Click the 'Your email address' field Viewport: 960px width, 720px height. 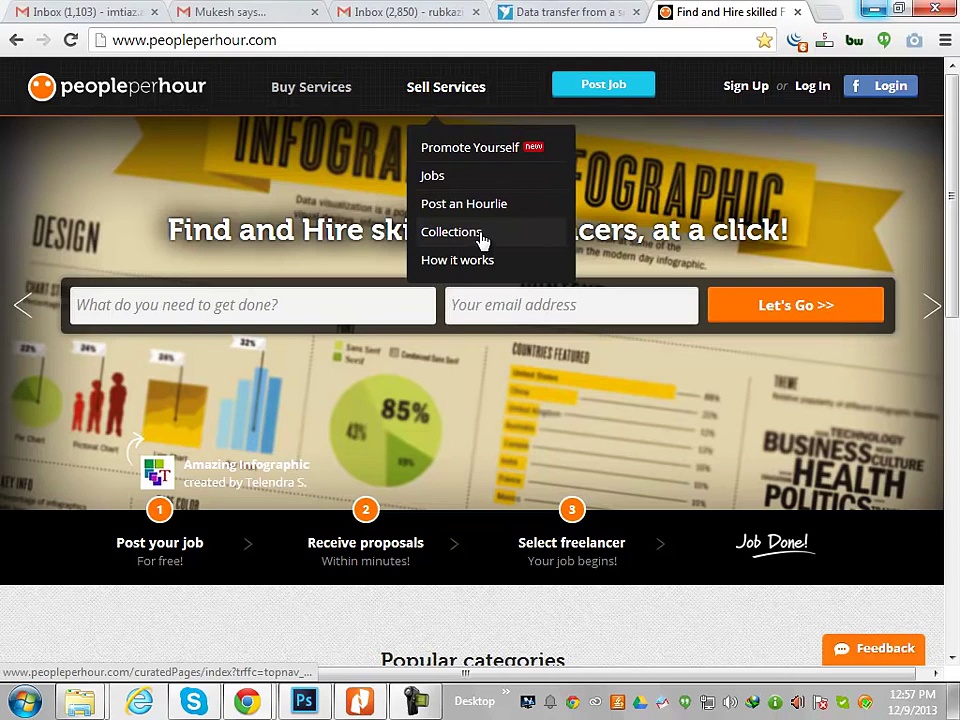click(x=571, y=305)
